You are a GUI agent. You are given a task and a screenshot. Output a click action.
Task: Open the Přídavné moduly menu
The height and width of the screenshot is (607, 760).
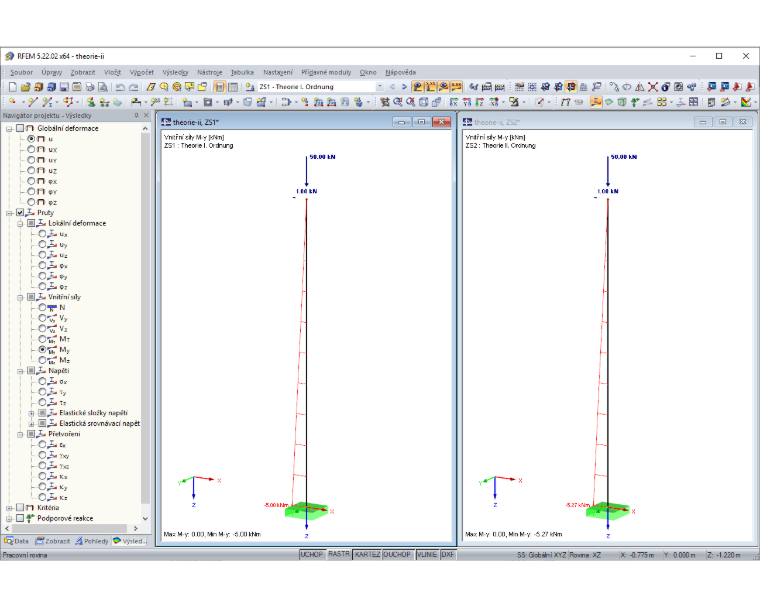coord(326,72)
